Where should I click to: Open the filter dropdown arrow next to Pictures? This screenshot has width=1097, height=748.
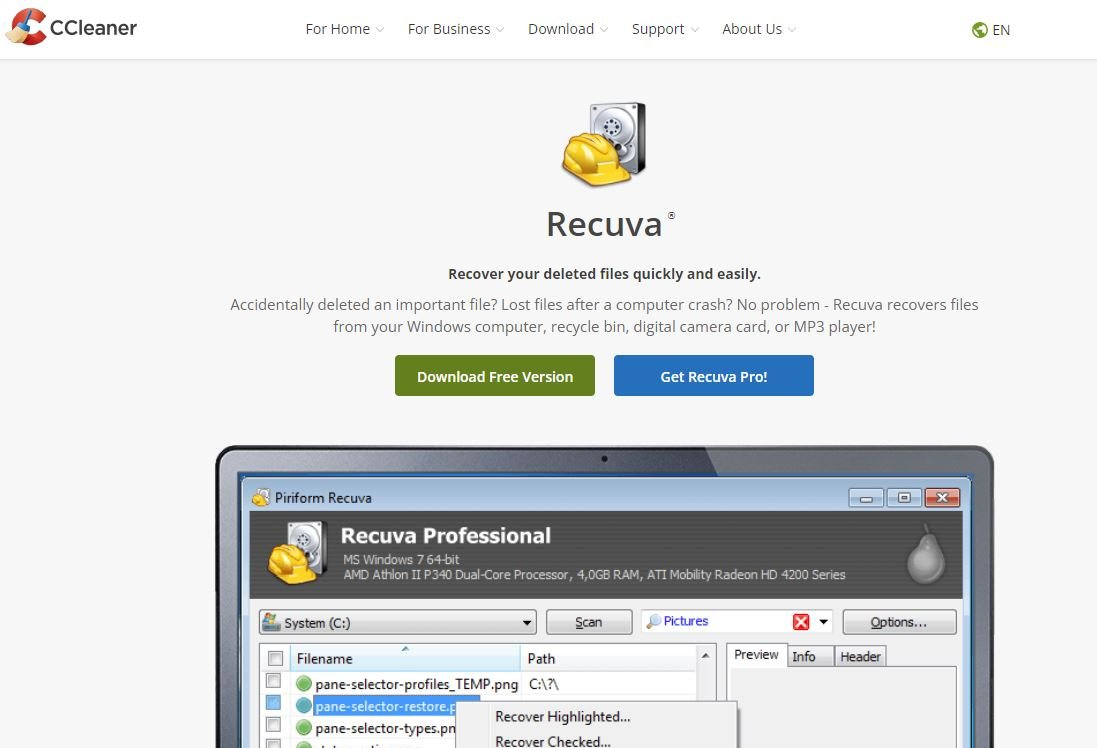[823, 621]
